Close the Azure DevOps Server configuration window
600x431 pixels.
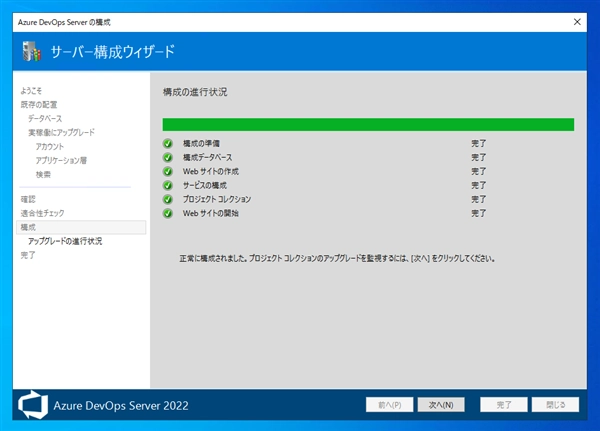click(x=577, y=22)
